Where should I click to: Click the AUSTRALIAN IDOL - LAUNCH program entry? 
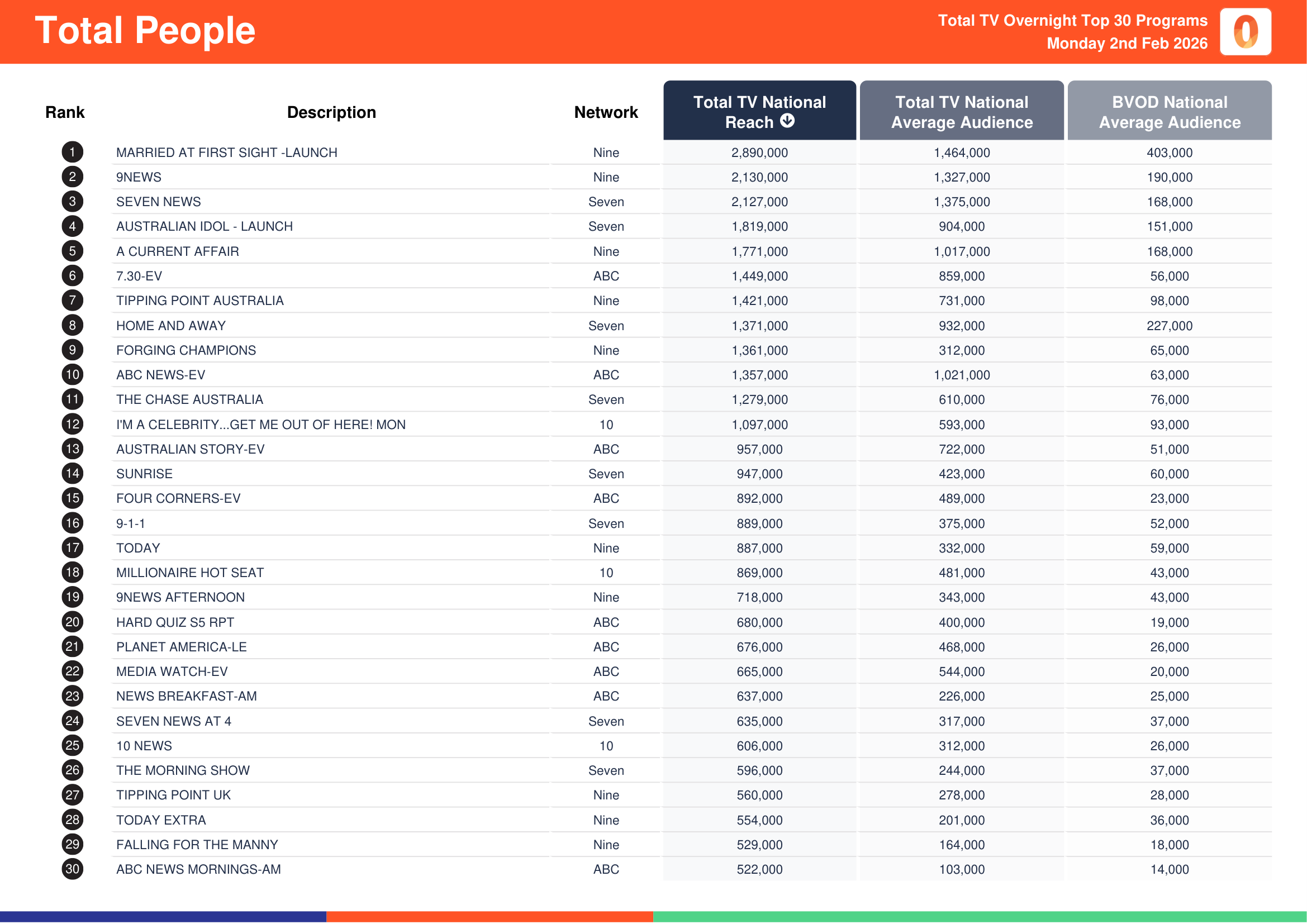tap(205, 226)
